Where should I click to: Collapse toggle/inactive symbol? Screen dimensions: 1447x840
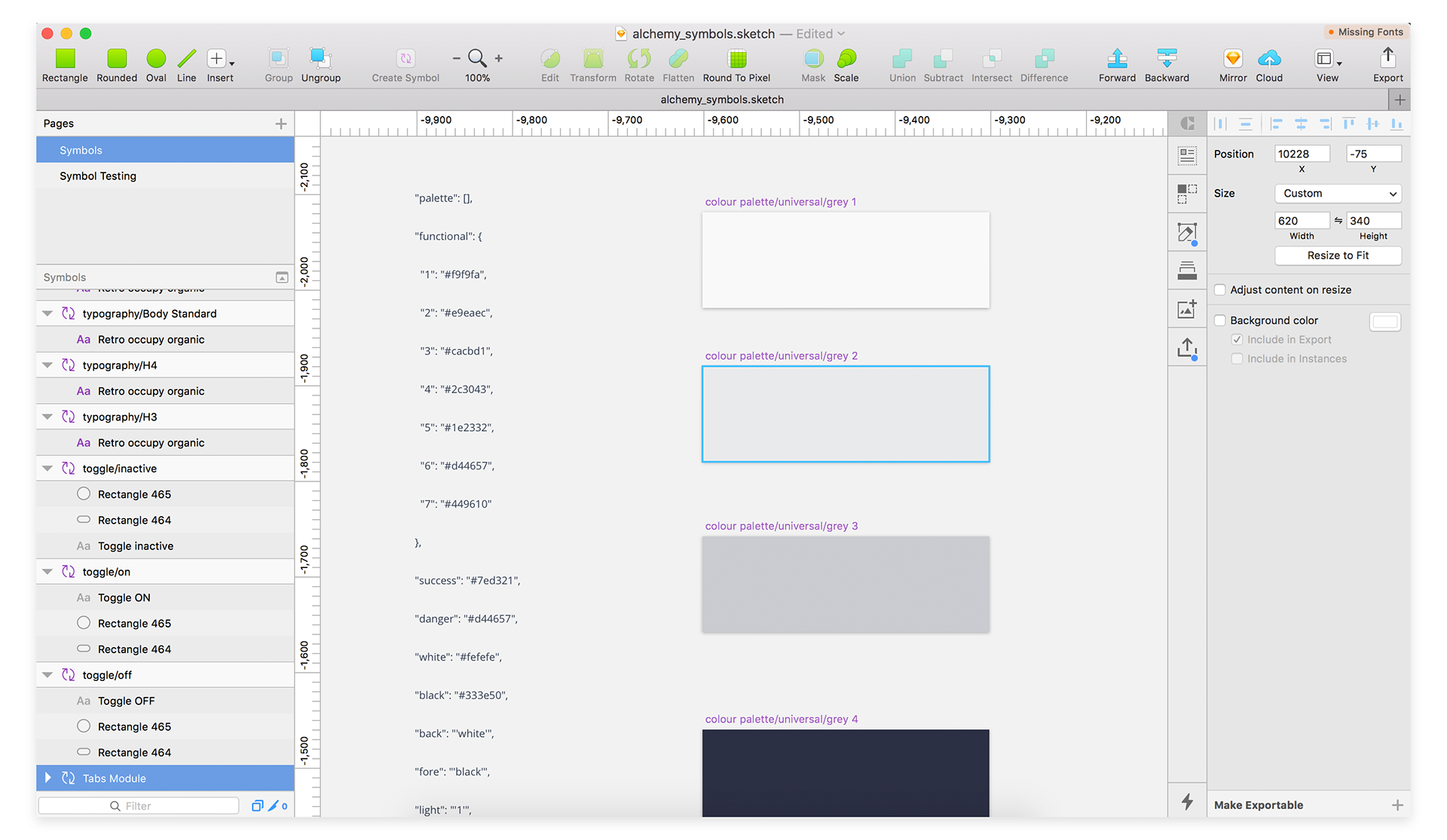click(x=47, y=469)
